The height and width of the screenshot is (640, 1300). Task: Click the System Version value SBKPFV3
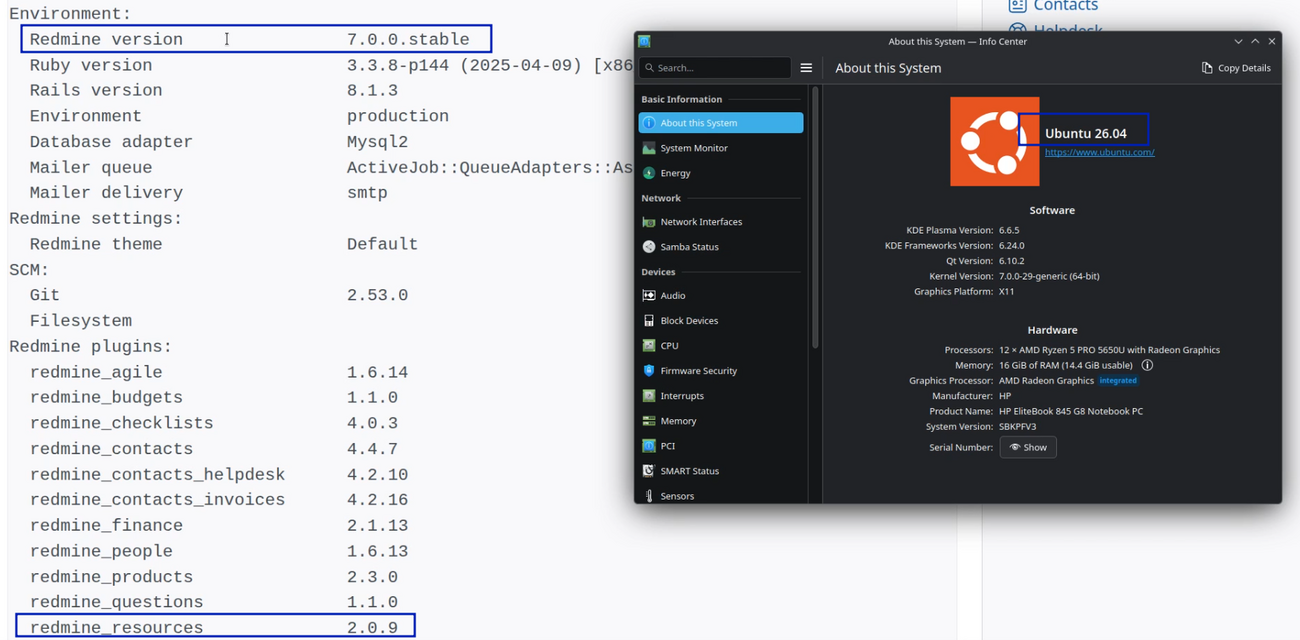(x=1017, y=426)
